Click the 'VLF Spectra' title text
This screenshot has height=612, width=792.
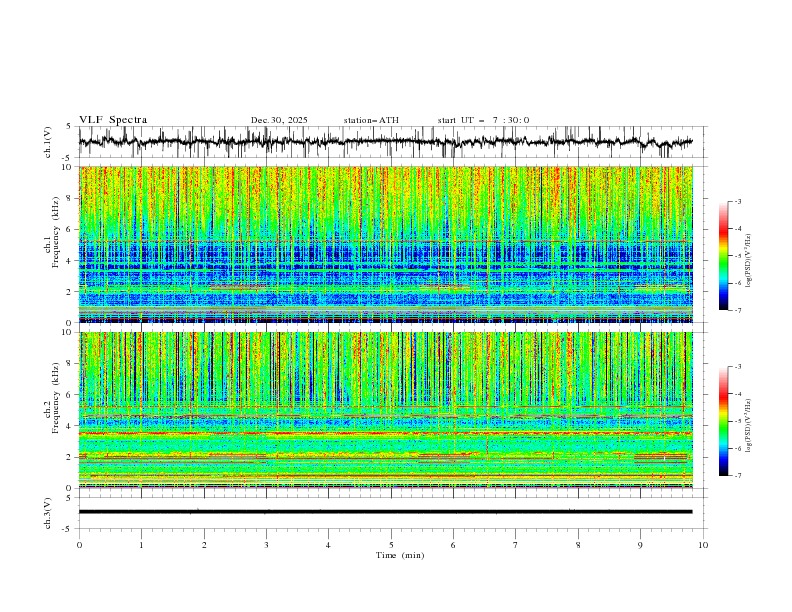(113, 120)
